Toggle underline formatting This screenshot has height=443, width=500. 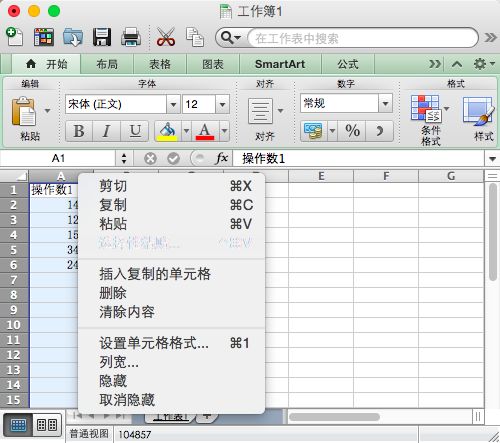(135, 131)
